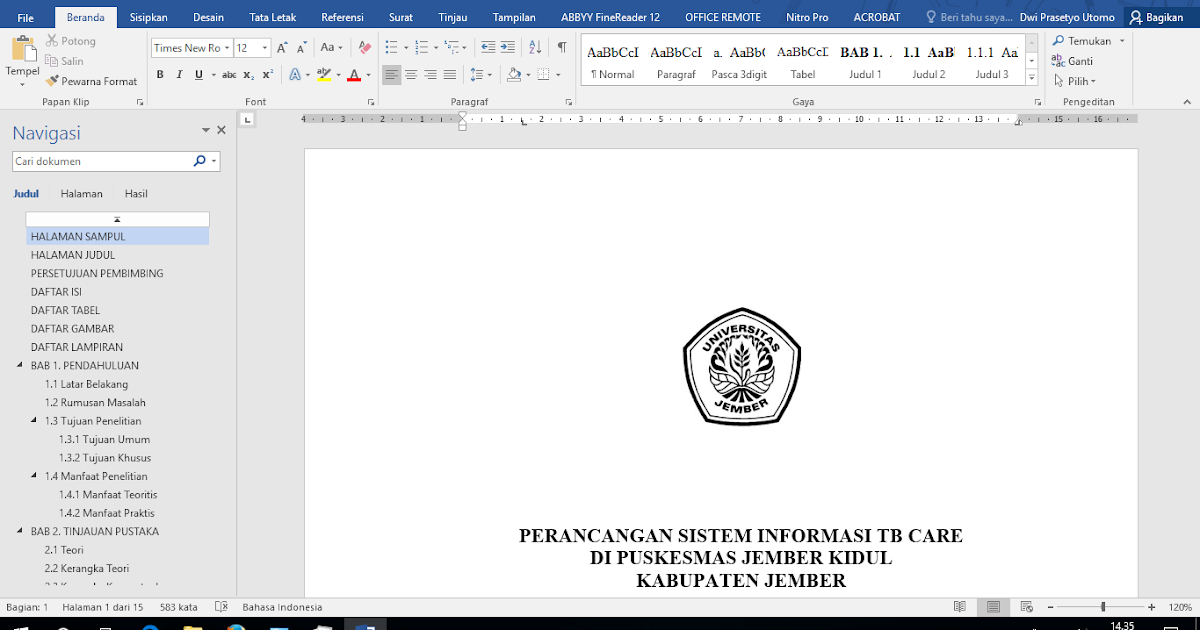1200x630 pixels.
Task: Switch to read mode view icon
Action: tap(960, 607)
